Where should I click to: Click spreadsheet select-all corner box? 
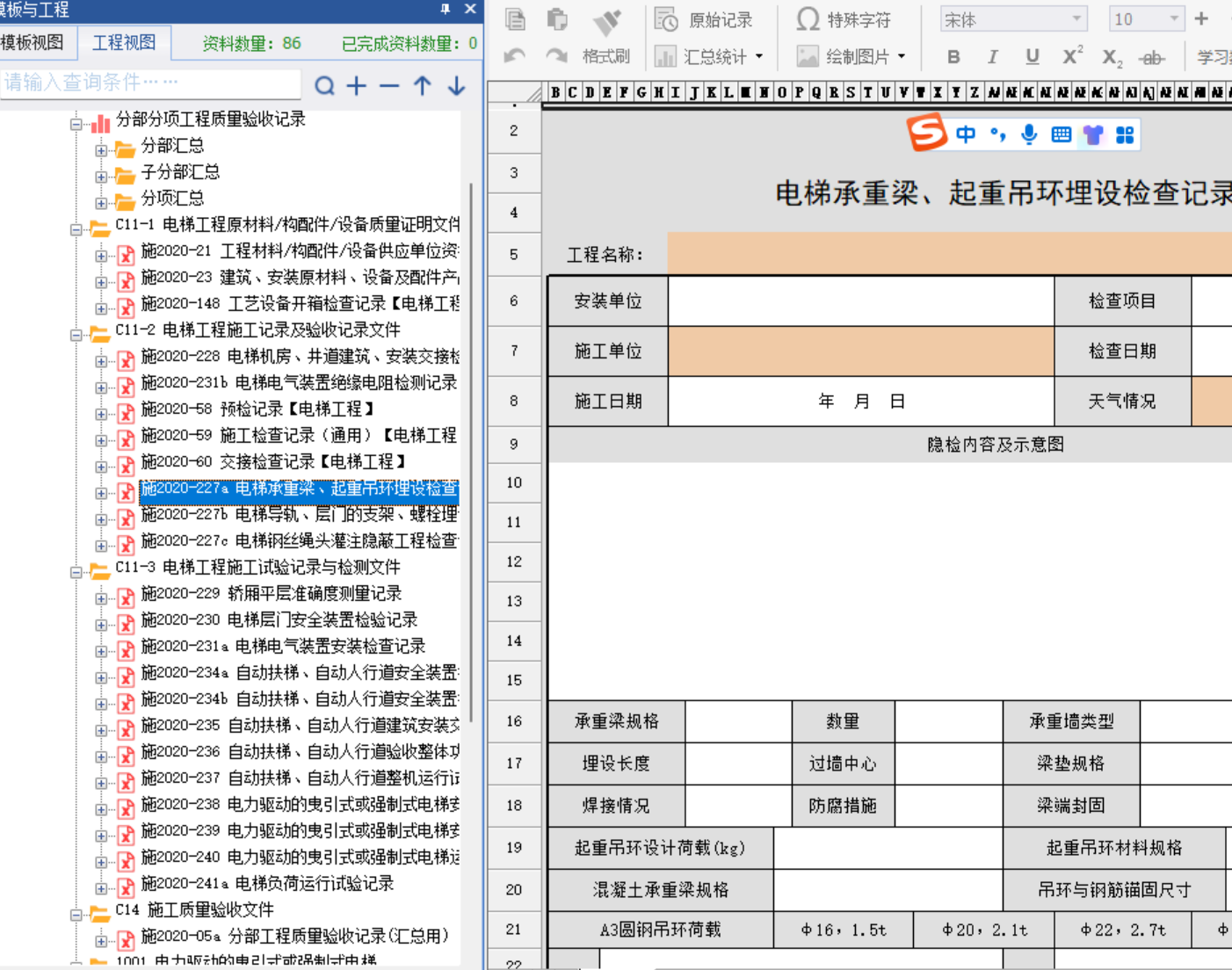(x=516, y=91)
